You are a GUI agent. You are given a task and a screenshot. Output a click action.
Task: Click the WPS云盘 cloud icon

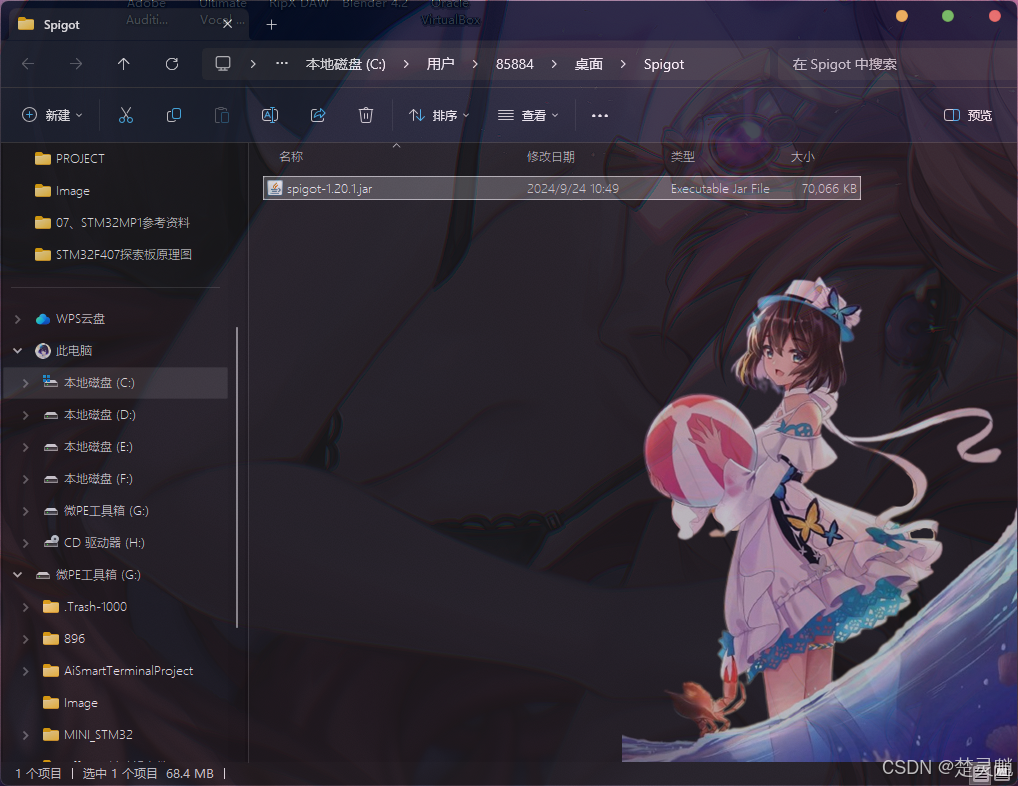point(43,319)
